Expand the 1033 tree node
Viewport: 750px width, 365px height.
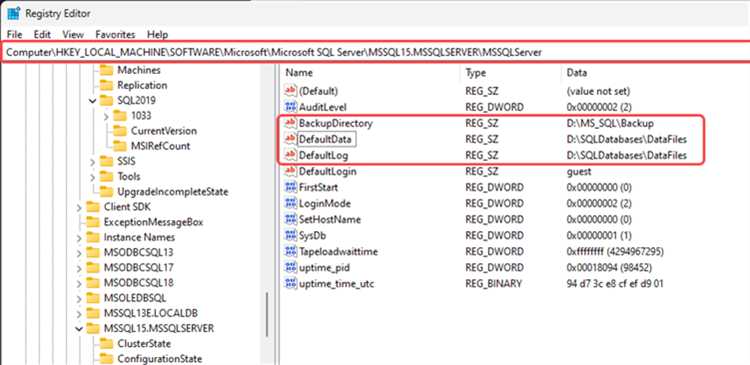pyautogui.click(x=106, y=116)
